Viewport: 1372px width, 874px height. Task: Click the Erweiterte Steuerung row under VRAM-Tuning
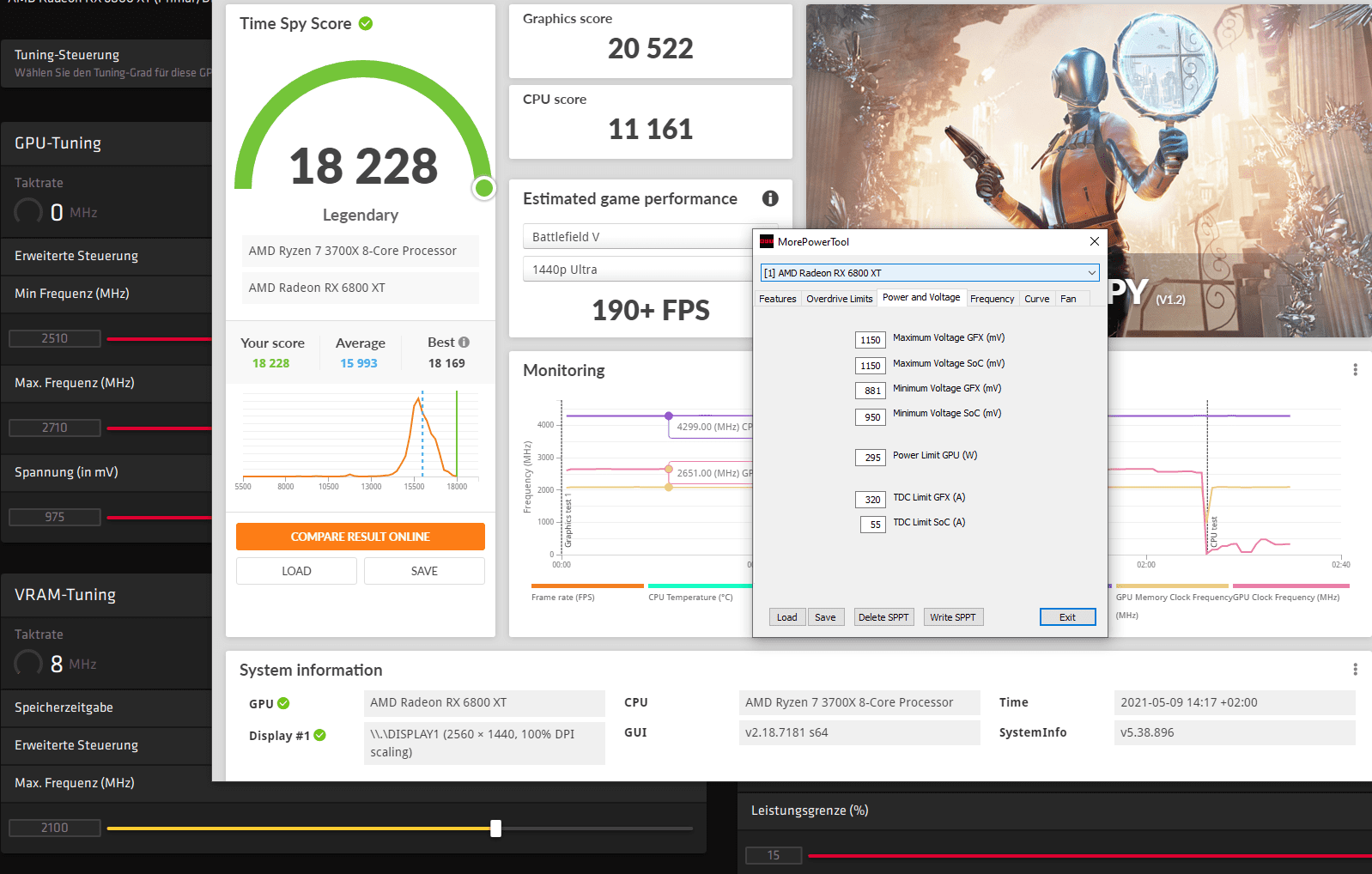106,745
